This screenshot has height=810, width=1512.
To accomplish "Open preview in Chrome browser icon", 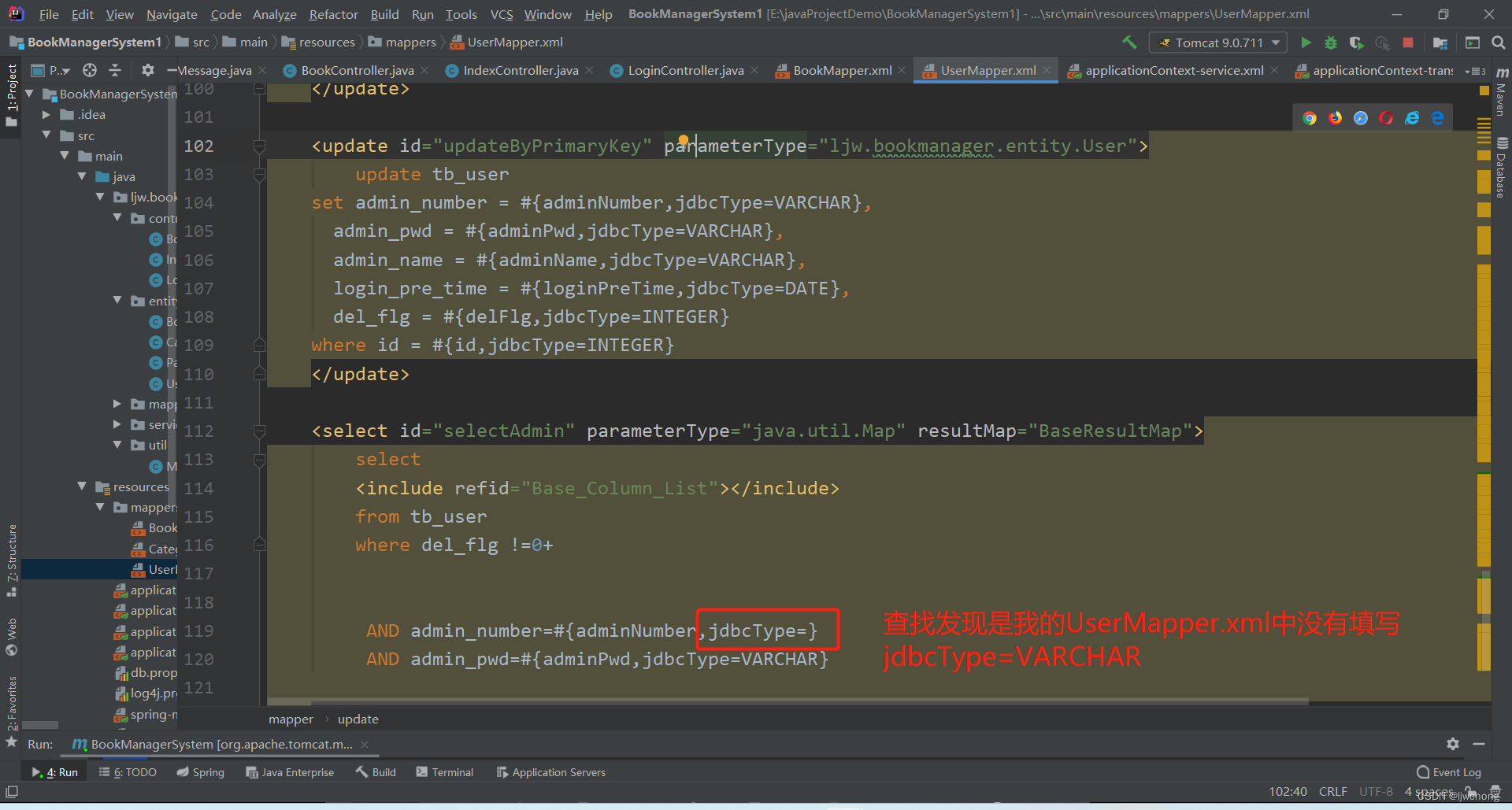I will [1310, 117].
